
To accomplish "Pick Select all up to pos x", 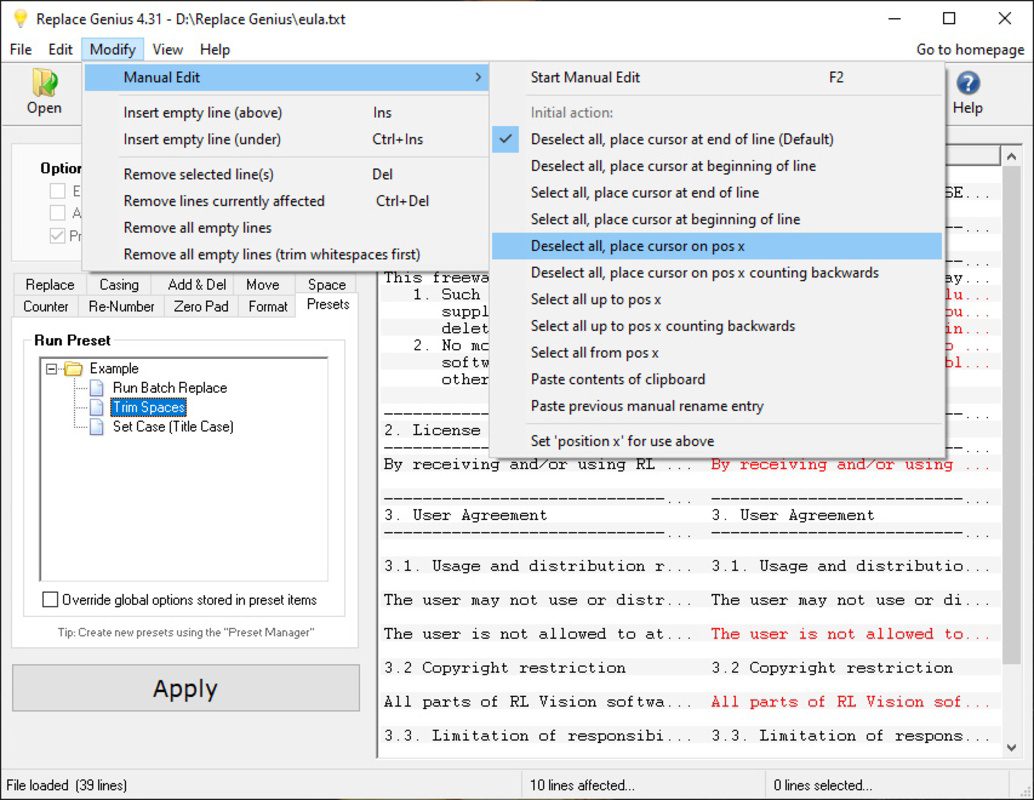I will [716, 299].
